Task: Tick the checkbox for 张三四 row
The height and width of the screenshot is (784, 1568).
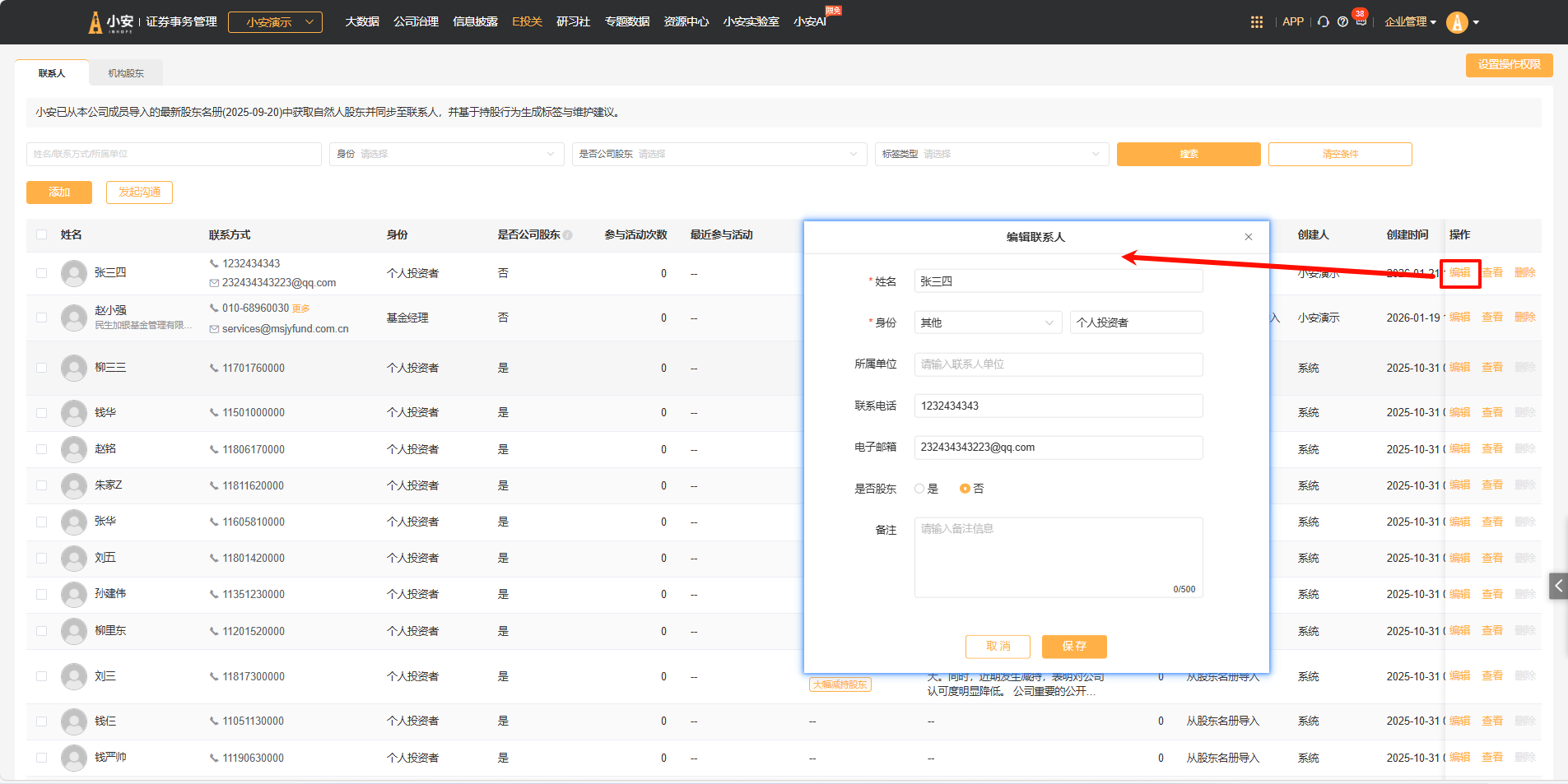Action: [x=41, y=273]
